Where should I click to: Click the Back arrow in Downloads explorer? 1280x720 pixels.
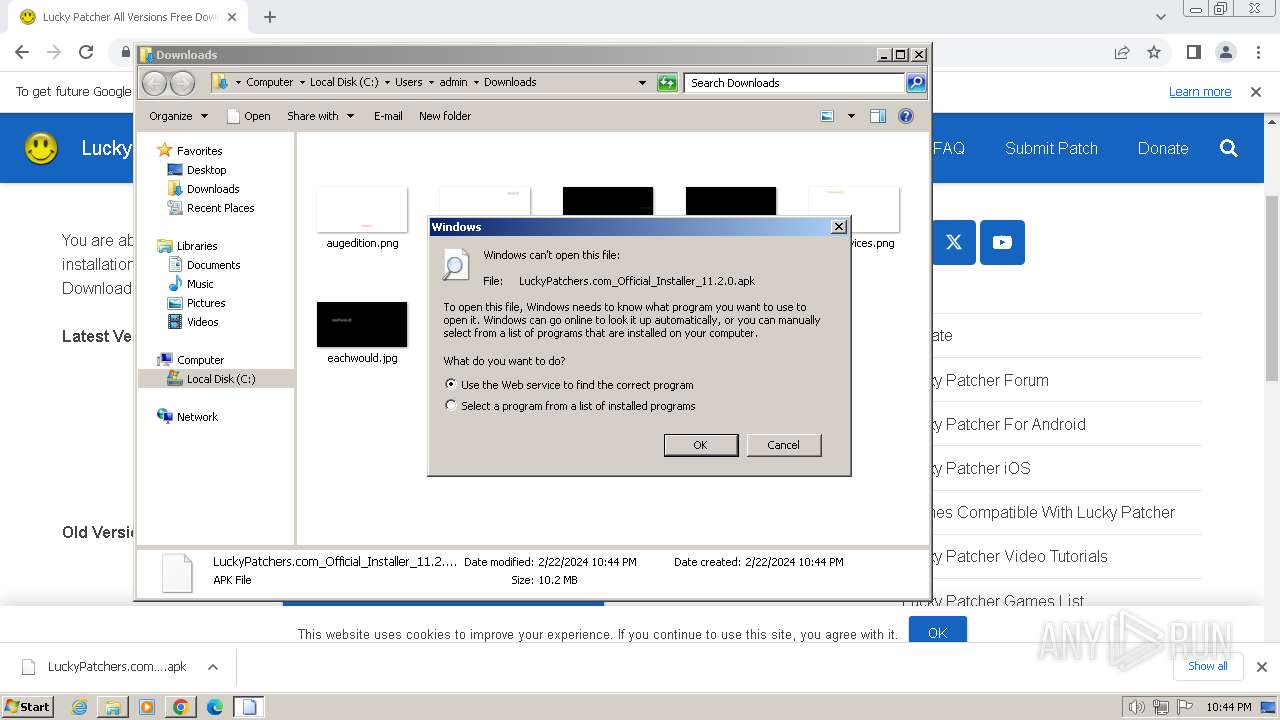tap(154, 83)
